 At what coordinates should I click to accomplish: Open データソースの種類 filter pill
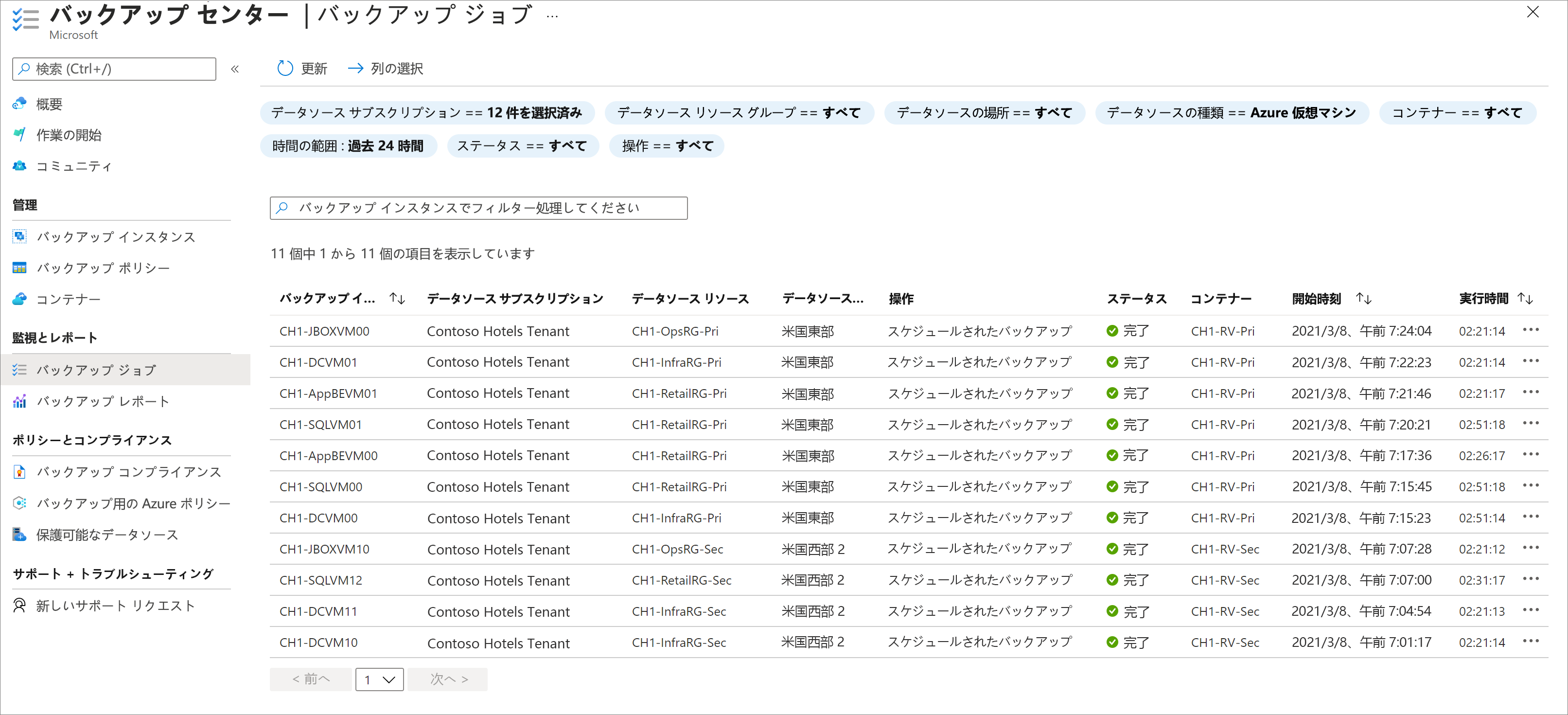coord(1232,113)
